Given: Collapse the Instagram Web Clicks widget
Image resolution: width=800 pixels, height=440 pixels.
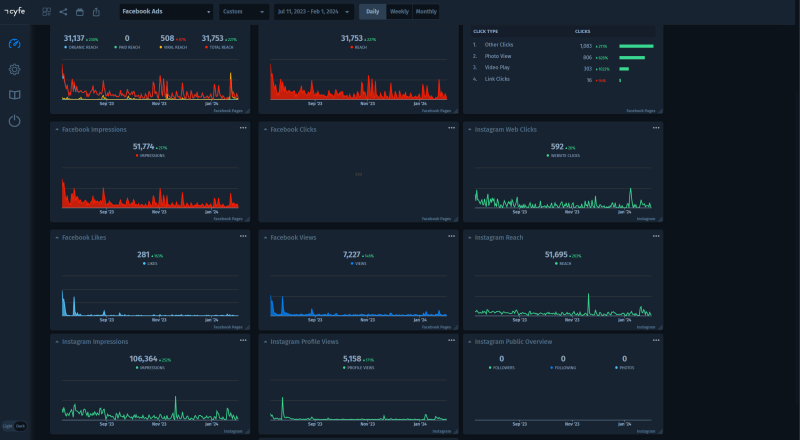Looking at the screenshot, I should [470, 130].
